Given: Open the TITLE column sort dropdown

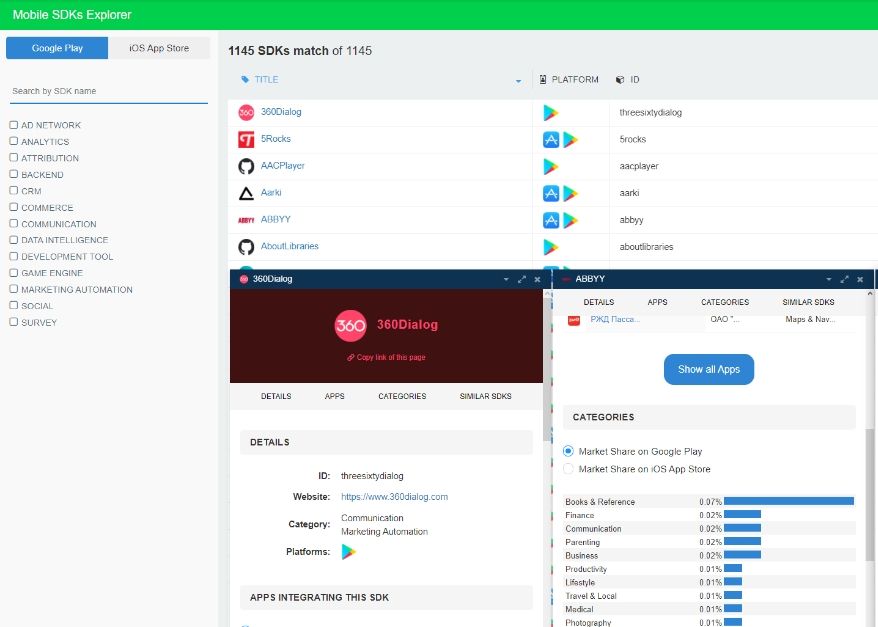Looking at the screenshot, I should click(x=518, y=80).
